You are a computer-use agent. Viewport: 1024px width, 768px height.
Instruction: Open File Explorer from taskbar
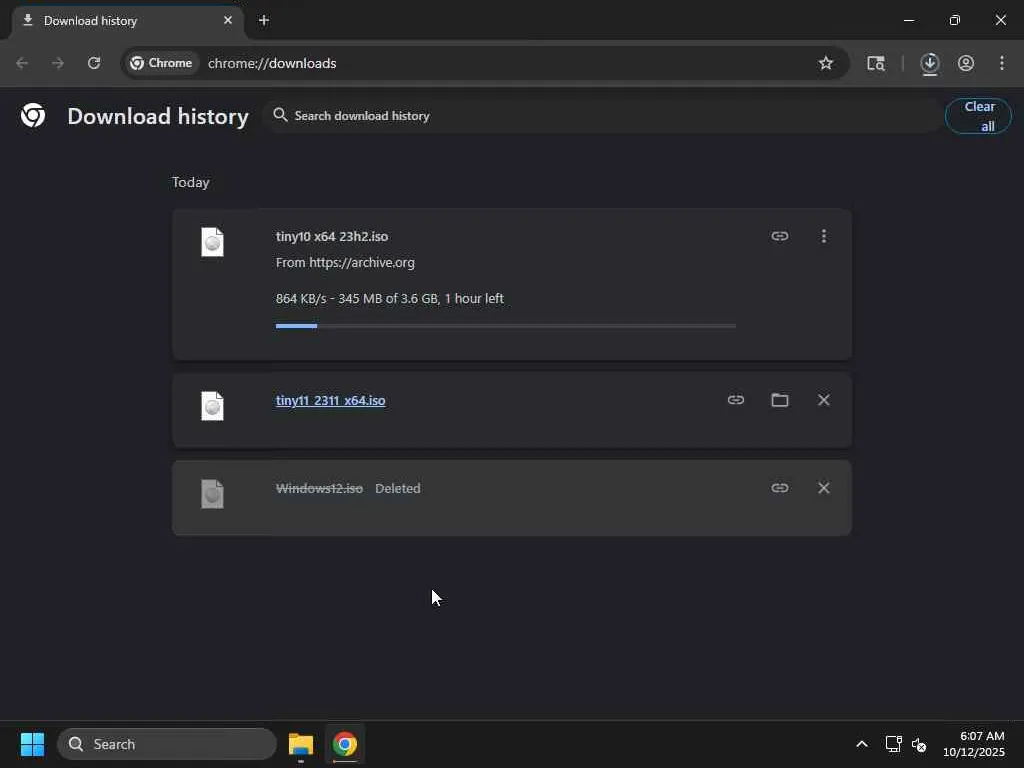pos(301,744)
